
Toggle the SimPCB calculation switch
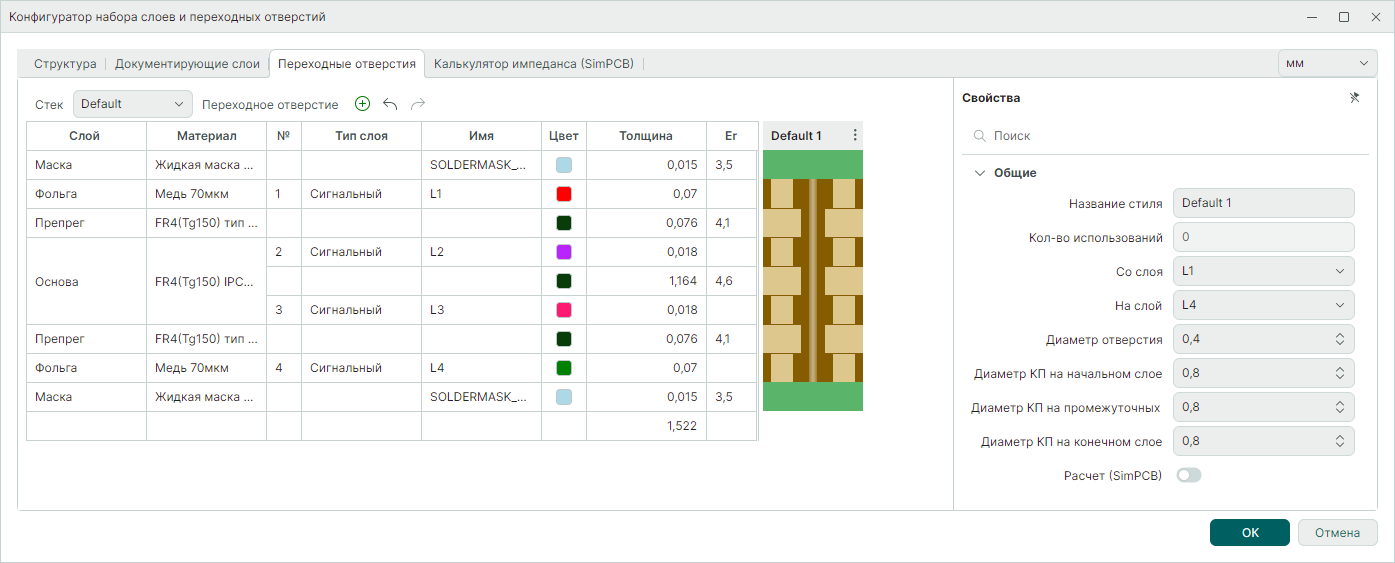(1189, 476)
